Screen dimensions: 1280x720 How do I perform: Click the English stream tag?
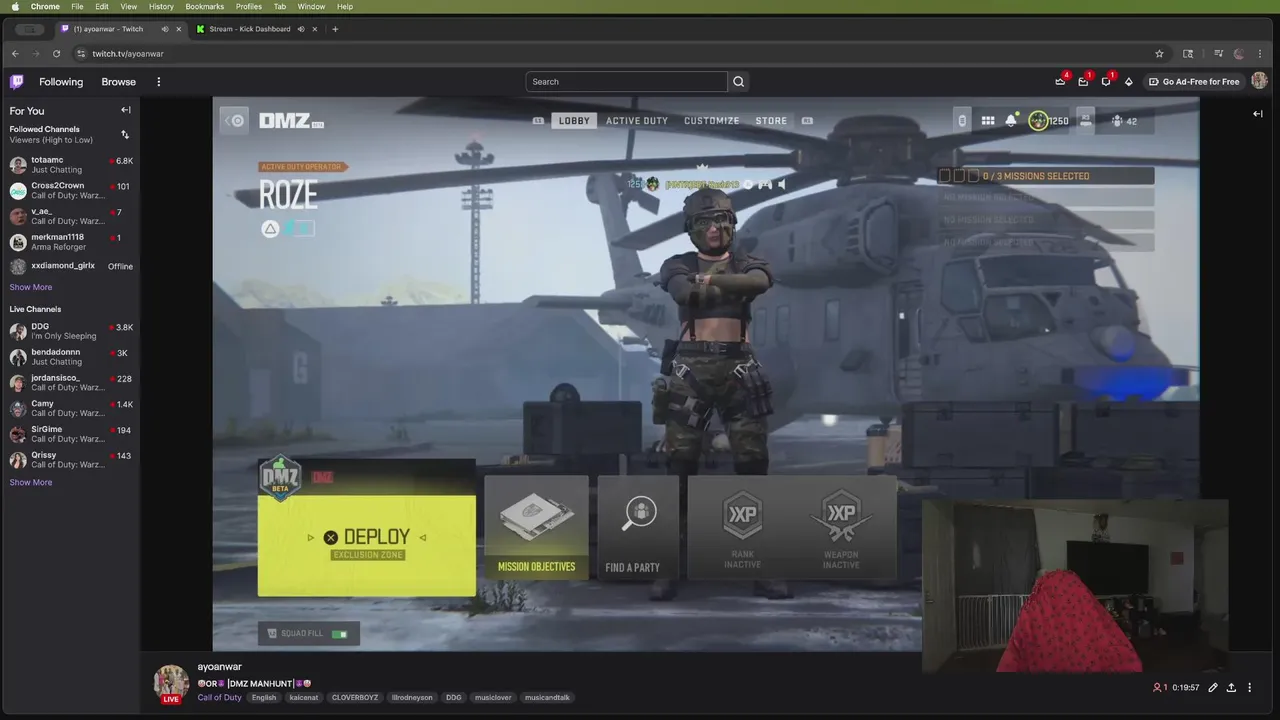coord(264,697)
